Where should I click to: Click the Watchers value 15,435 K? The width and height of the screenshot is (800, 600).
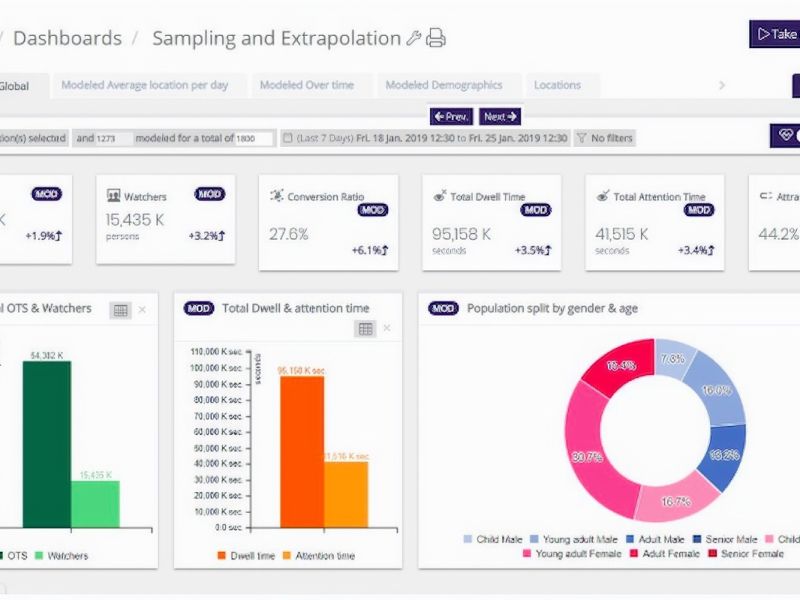click(135, 220)
